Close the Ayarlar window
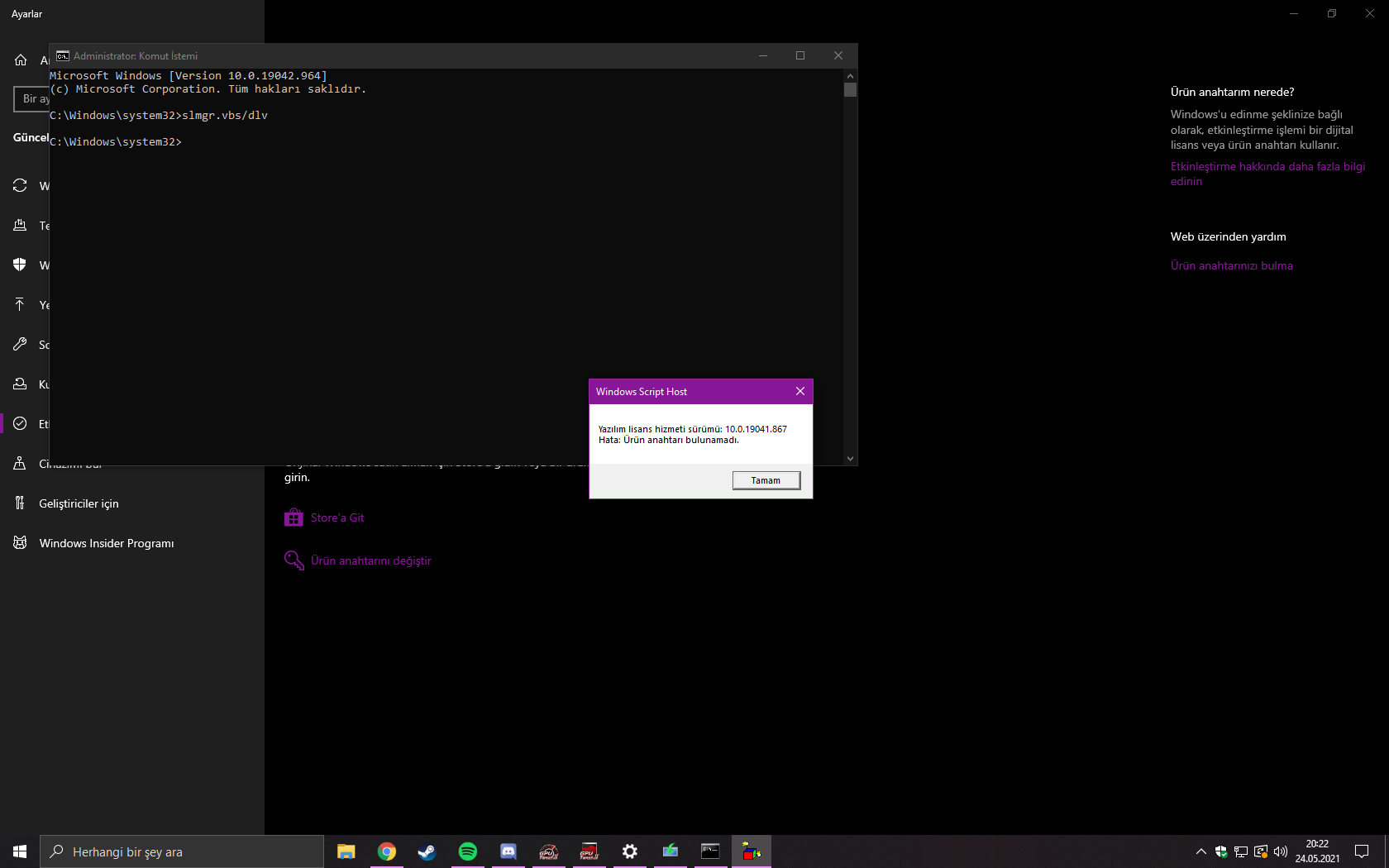This screenshot has width=1389, height=868. [x=1370, y=13]
